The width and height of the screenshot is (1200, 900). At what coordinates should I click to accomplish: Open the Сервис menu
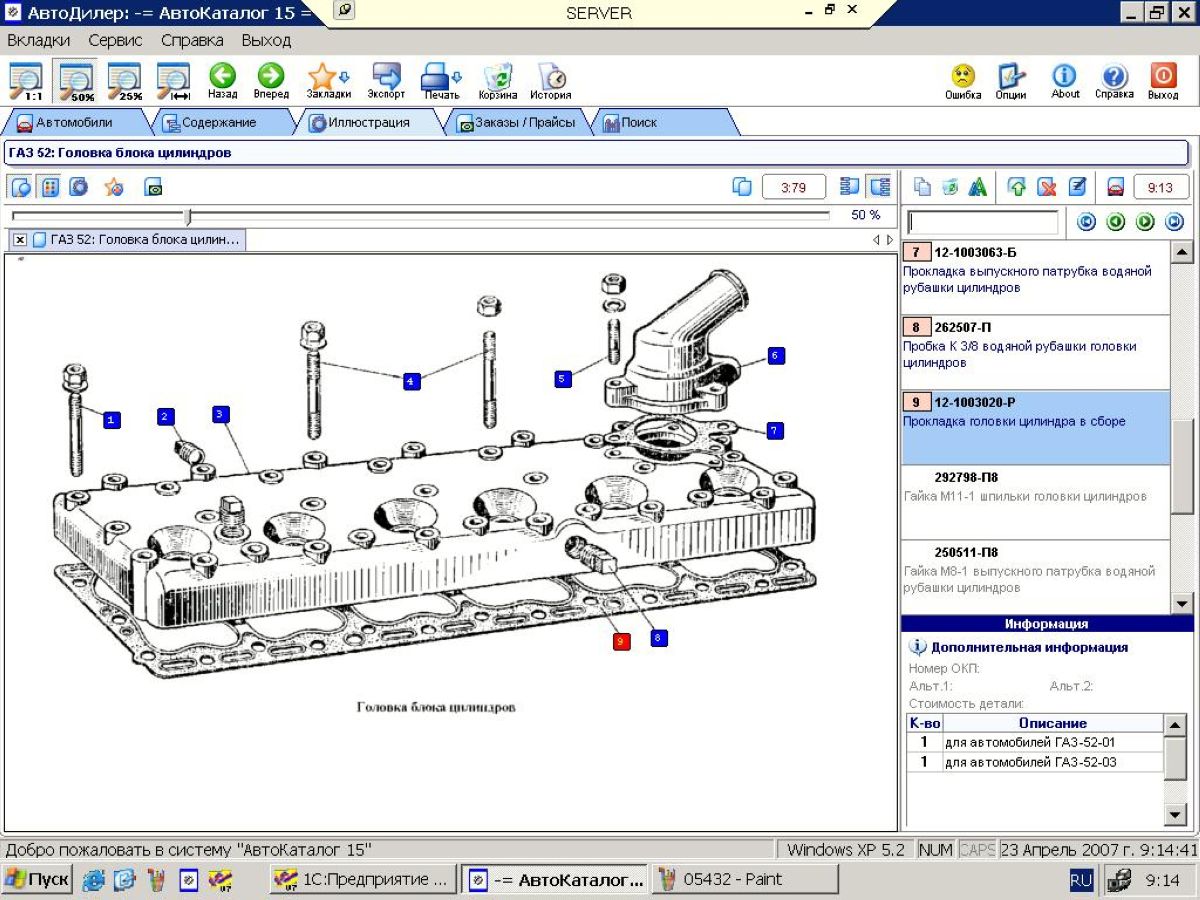[115, 41]
